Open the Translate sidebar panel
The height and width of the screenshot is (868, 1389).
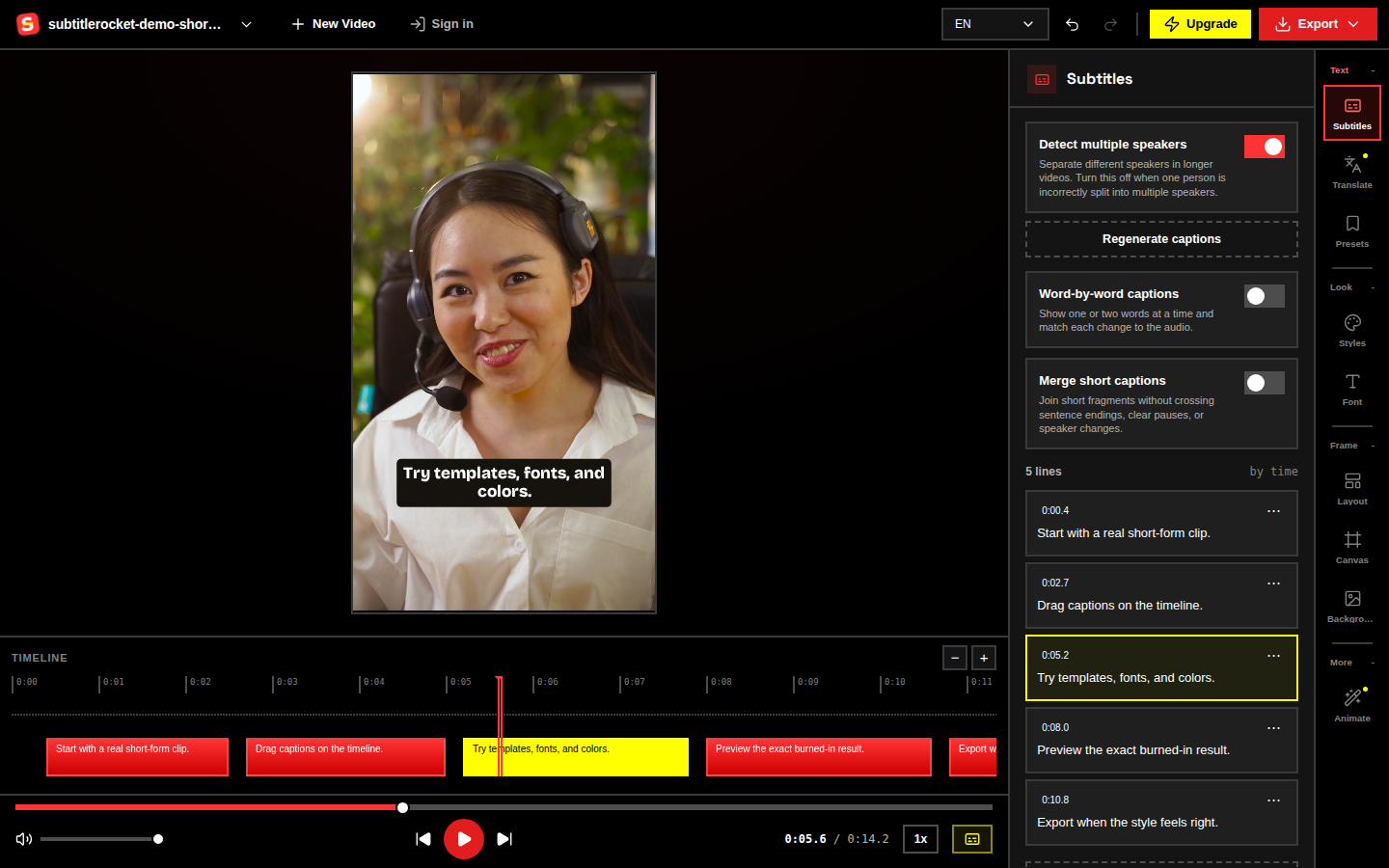[x=1352, y=172]
